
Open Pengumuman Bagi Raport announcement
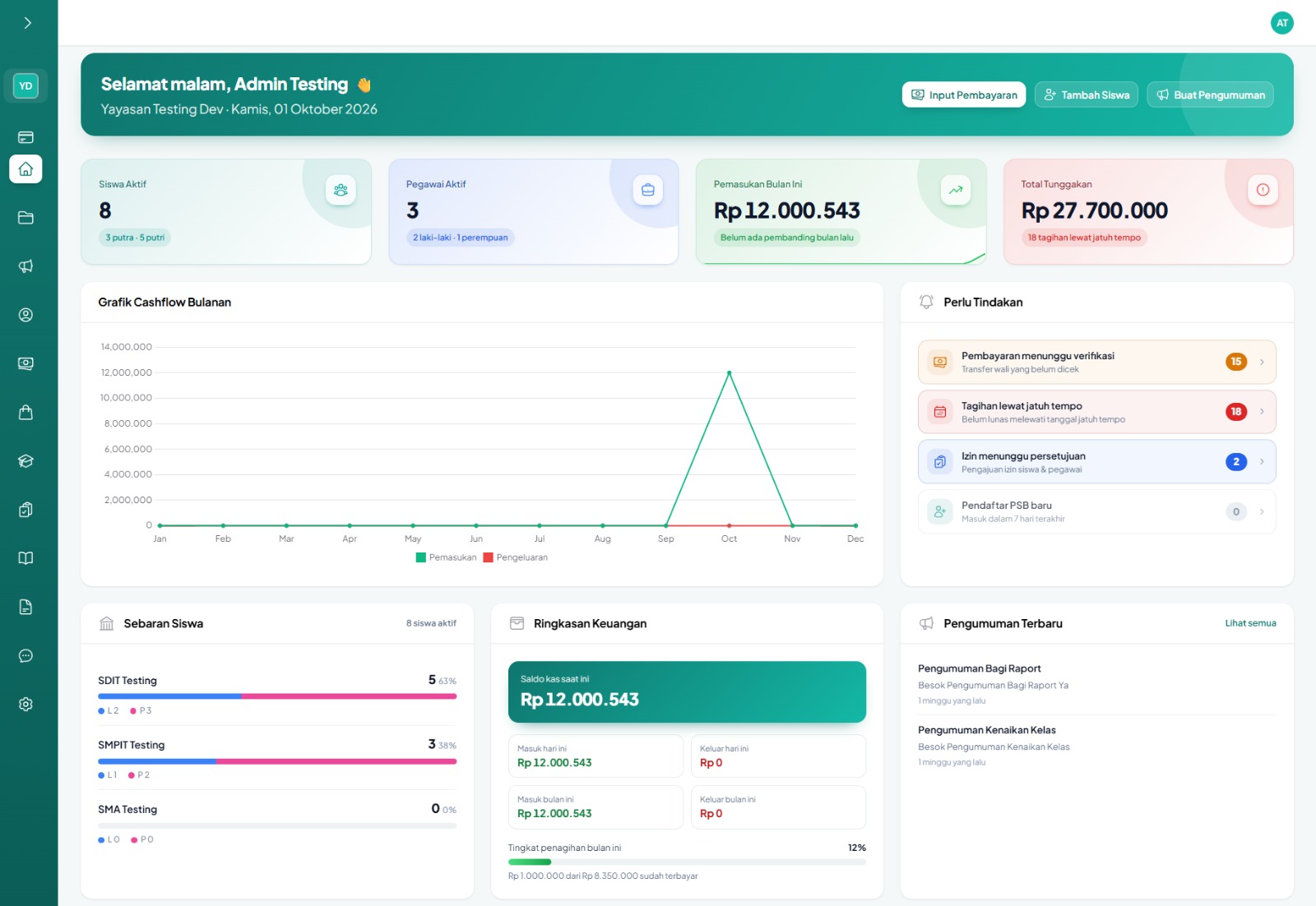pos(1097,684)
